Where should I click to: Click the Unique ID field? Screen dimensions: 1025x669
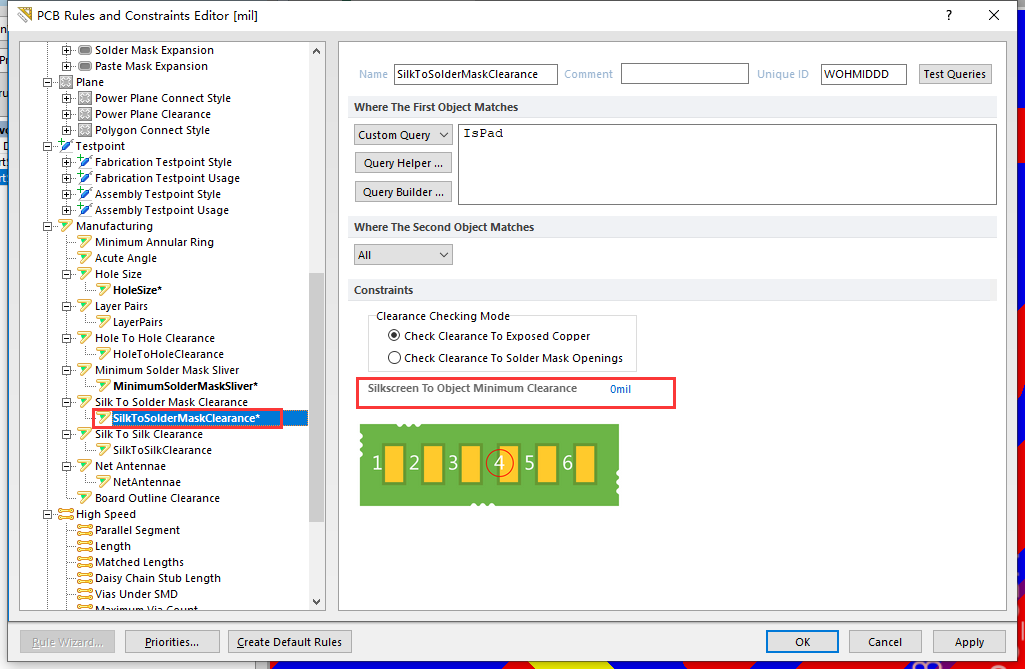pos(864,75)
